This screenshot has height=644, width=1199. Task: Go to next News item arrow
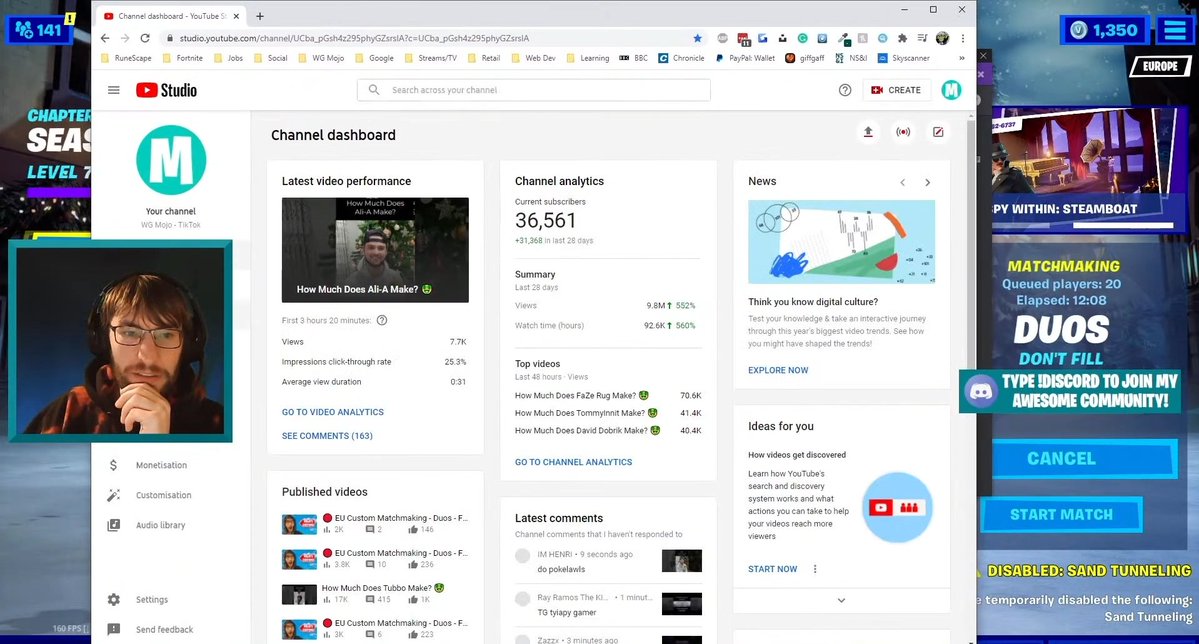point(928,182)
